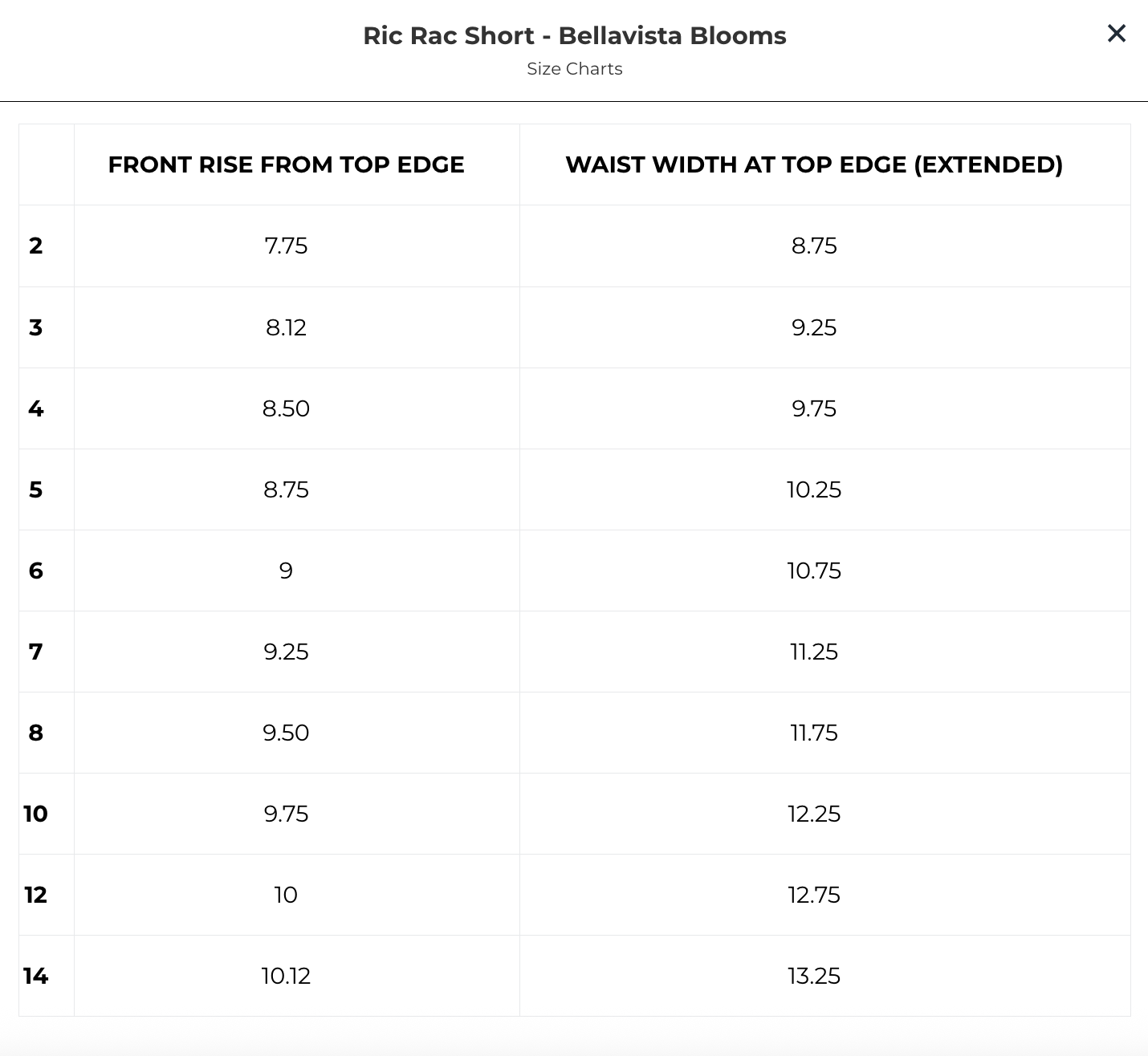Click the Ric Rac Short title
This screenshot has height=1056, width=1148.
pyautogui.click(x=574, y=35)
